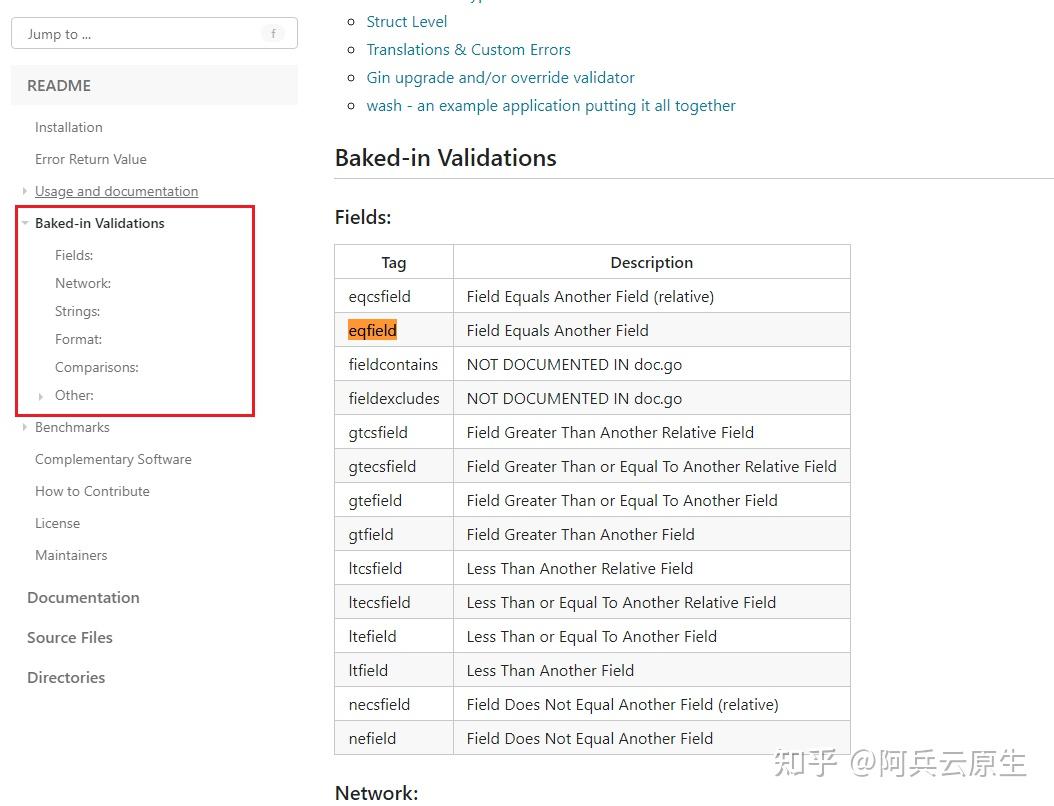Click the "f" shortcut icon in search box

pos(272,33)
